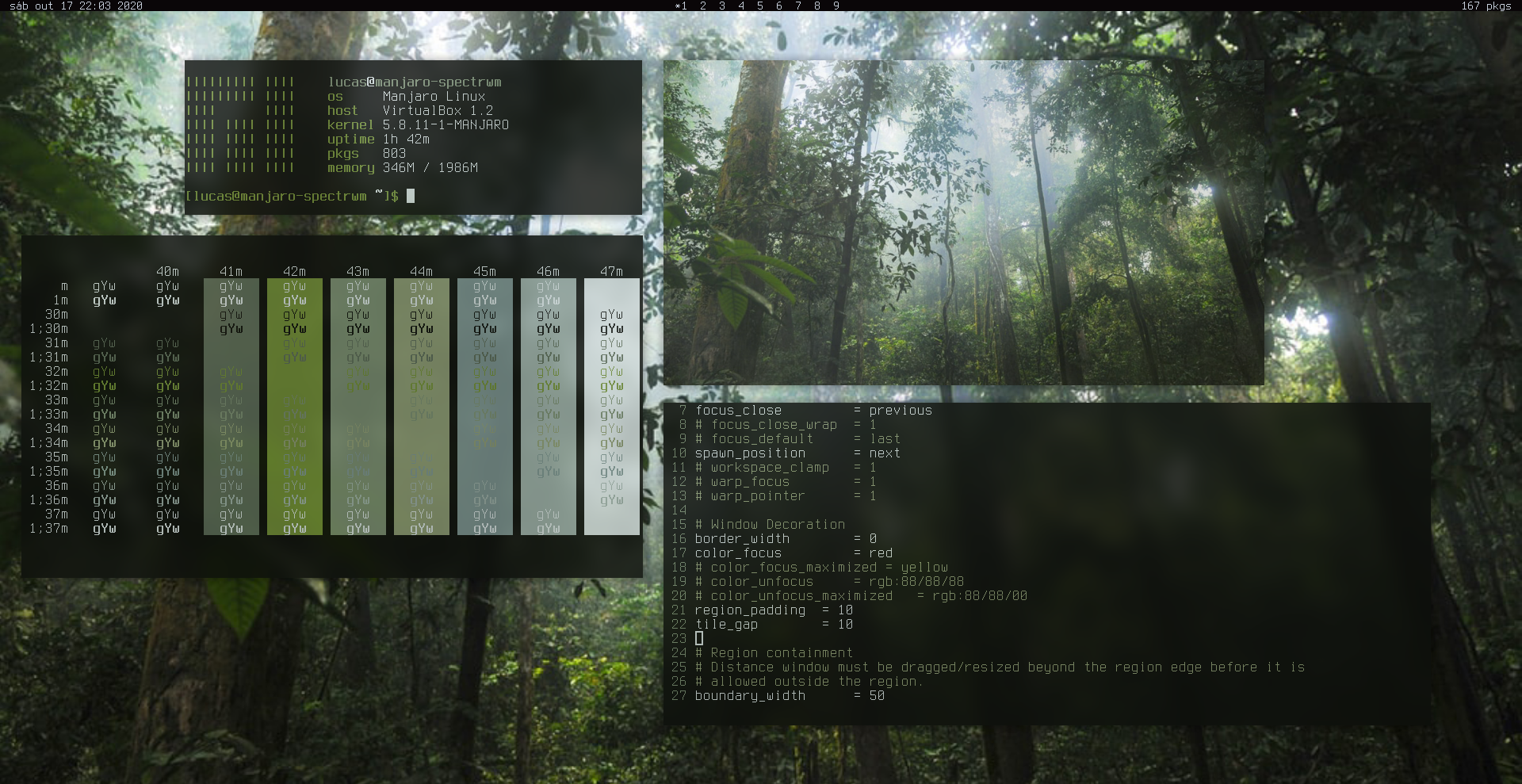Click the 'previous' value on line 7
Screen dimensions: 1522x784
click(901, 410)
